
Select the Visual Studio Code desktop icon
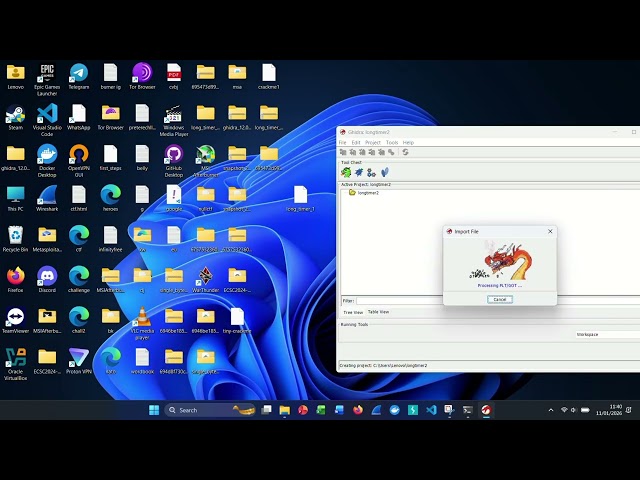tap(47, 120)
